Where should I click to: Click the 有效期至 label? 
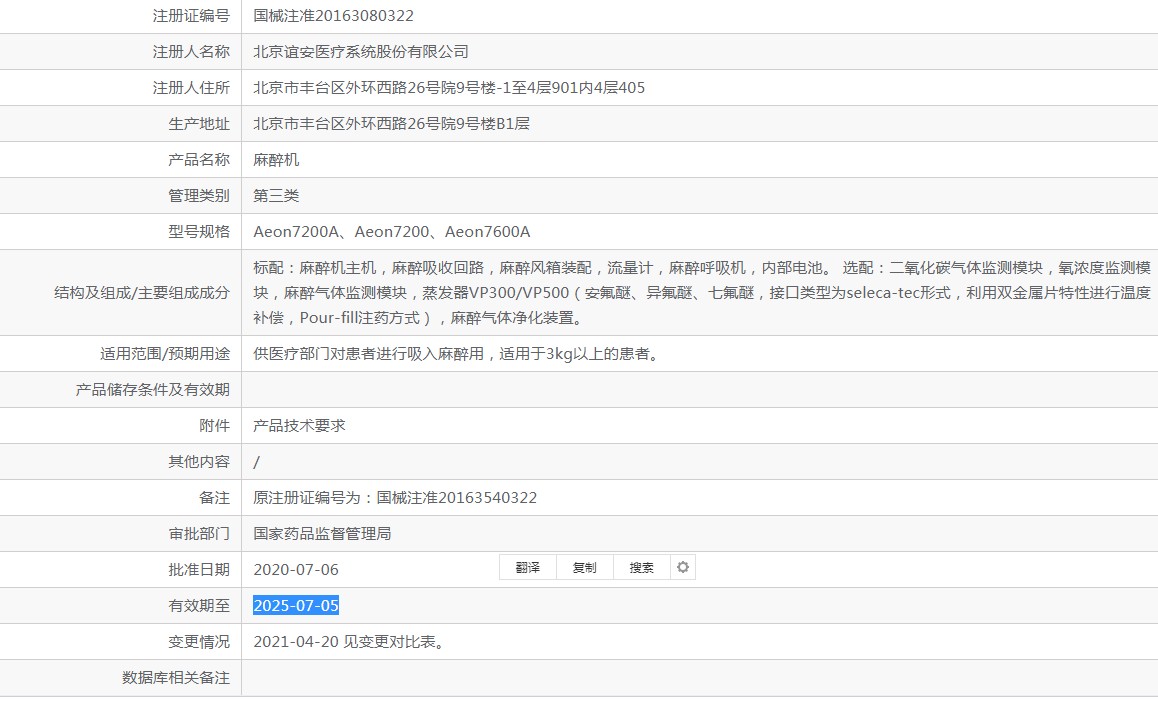point(199,606)
